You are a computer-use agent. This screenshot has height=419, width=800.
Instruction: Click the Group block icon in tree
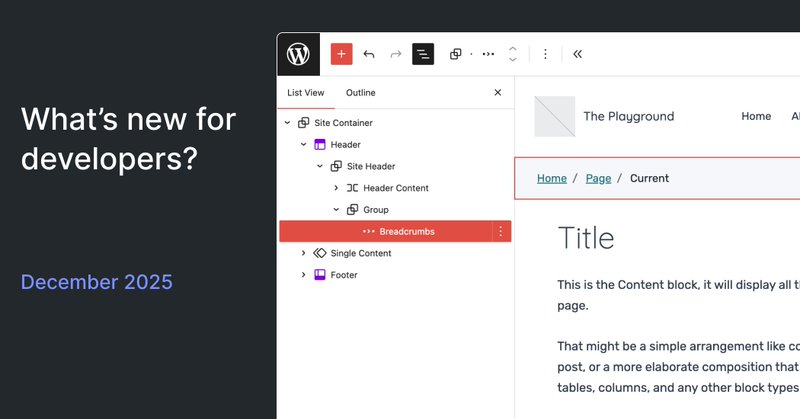[353, 209]
